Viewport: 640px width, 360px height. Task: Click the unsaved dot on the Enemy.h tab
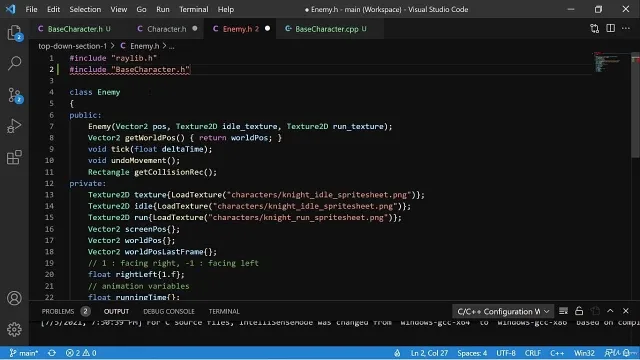point(267,29)
